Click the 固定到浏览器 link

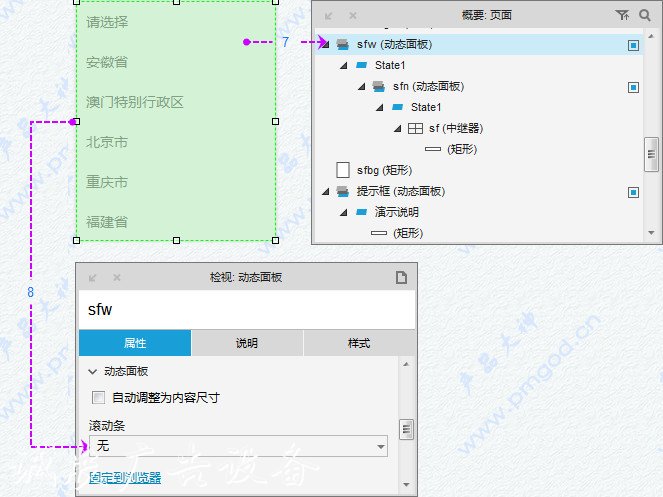[x=125, y=478]
